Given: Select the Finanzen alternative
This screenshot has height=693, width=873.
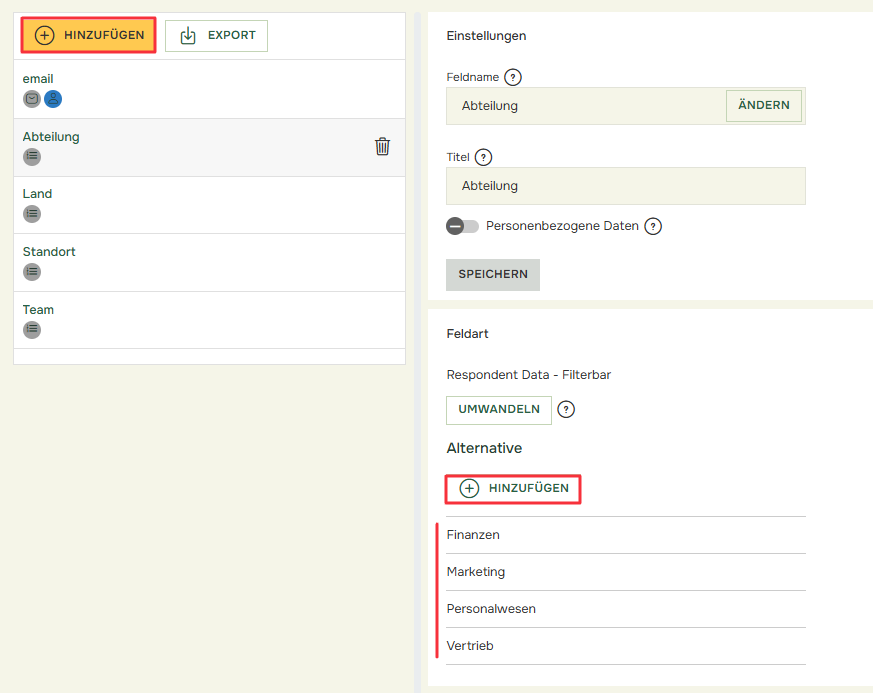Looking at the screenshot, I should click(x=626, y=535).
